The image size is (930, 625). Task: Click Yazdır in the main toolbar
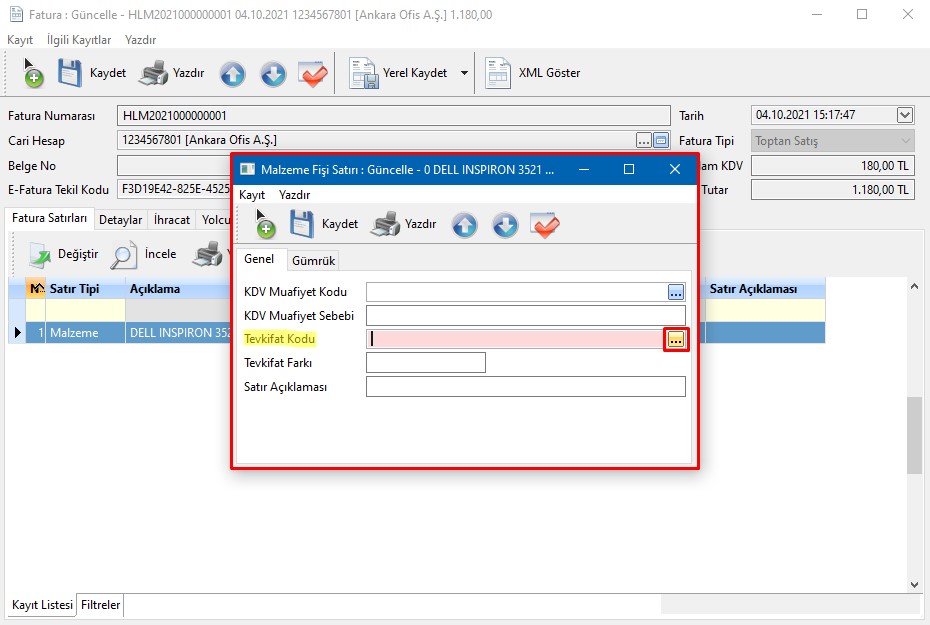point(173,73)
